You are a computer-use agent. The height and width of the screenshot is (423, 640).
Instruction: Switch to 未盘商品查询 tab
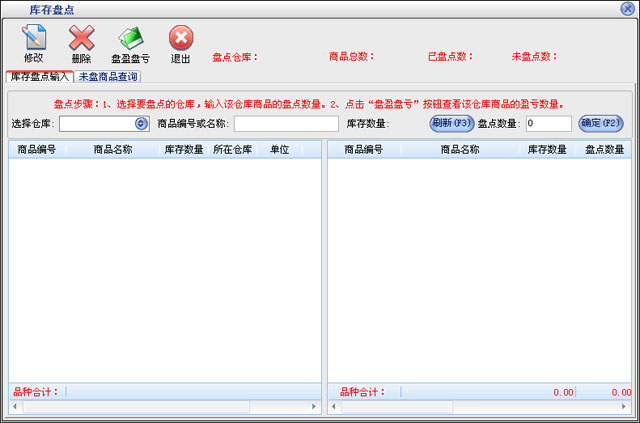[108, 77]
